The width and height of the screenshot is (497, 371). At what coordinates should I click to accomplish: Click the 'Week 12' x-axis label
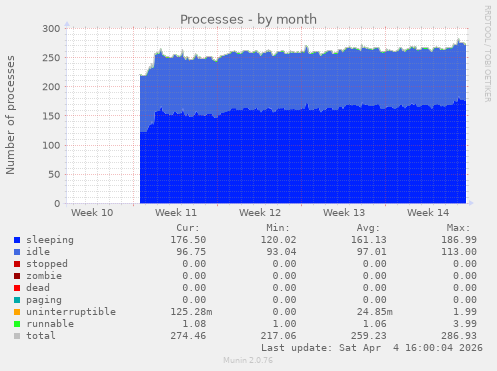click(x=260, y=213)
